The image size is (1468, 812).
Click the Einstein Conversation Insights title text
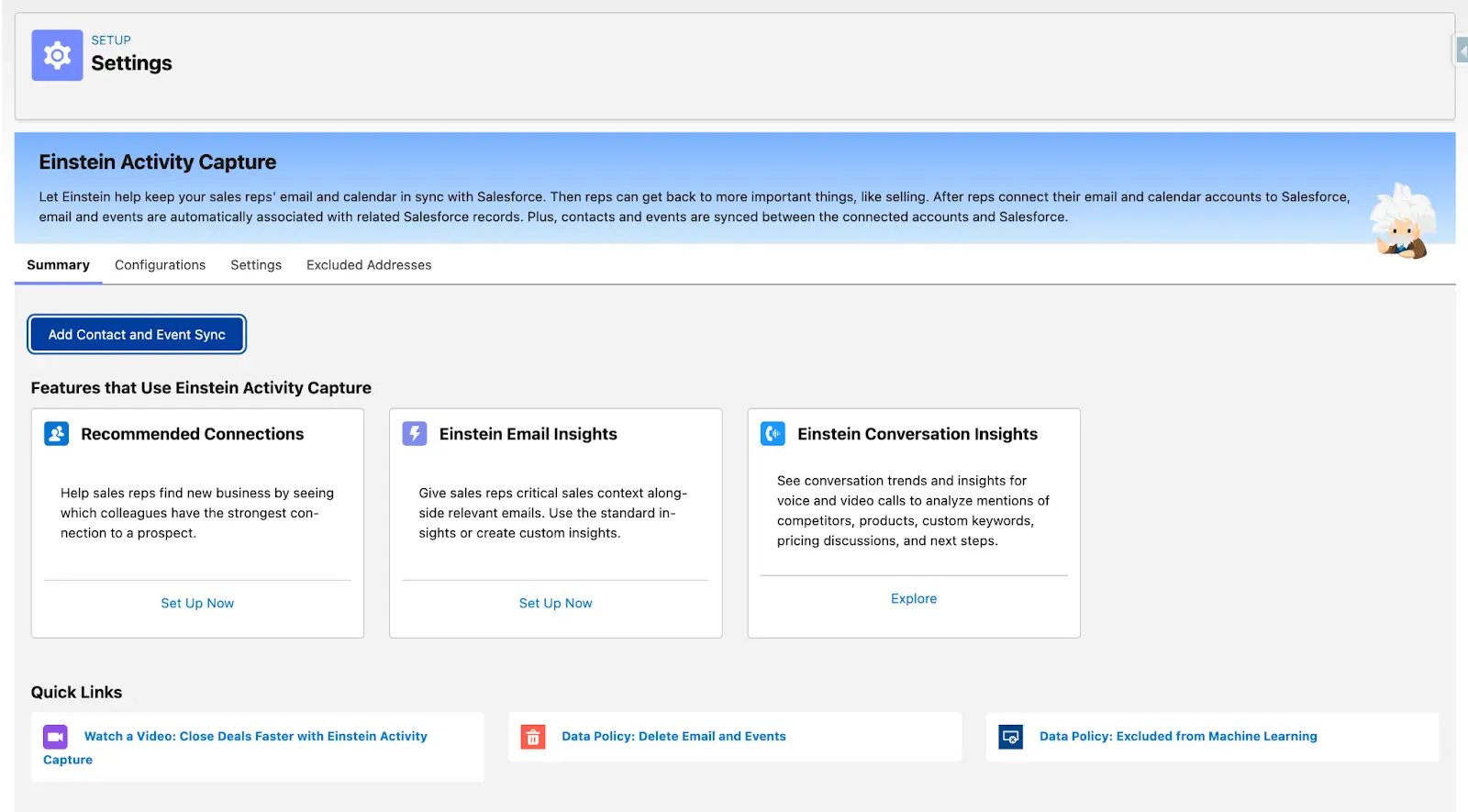click(x=917, y=434)
